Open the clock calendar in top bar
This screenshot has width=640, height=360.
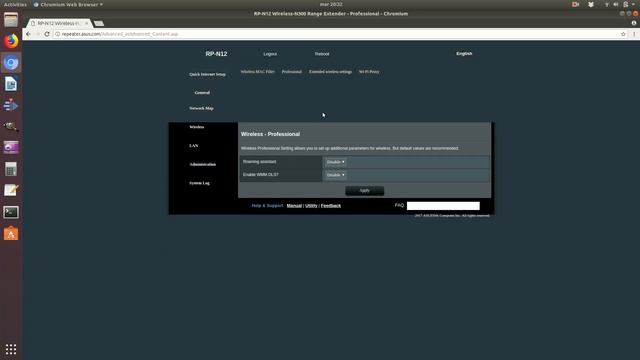[331, 4]
